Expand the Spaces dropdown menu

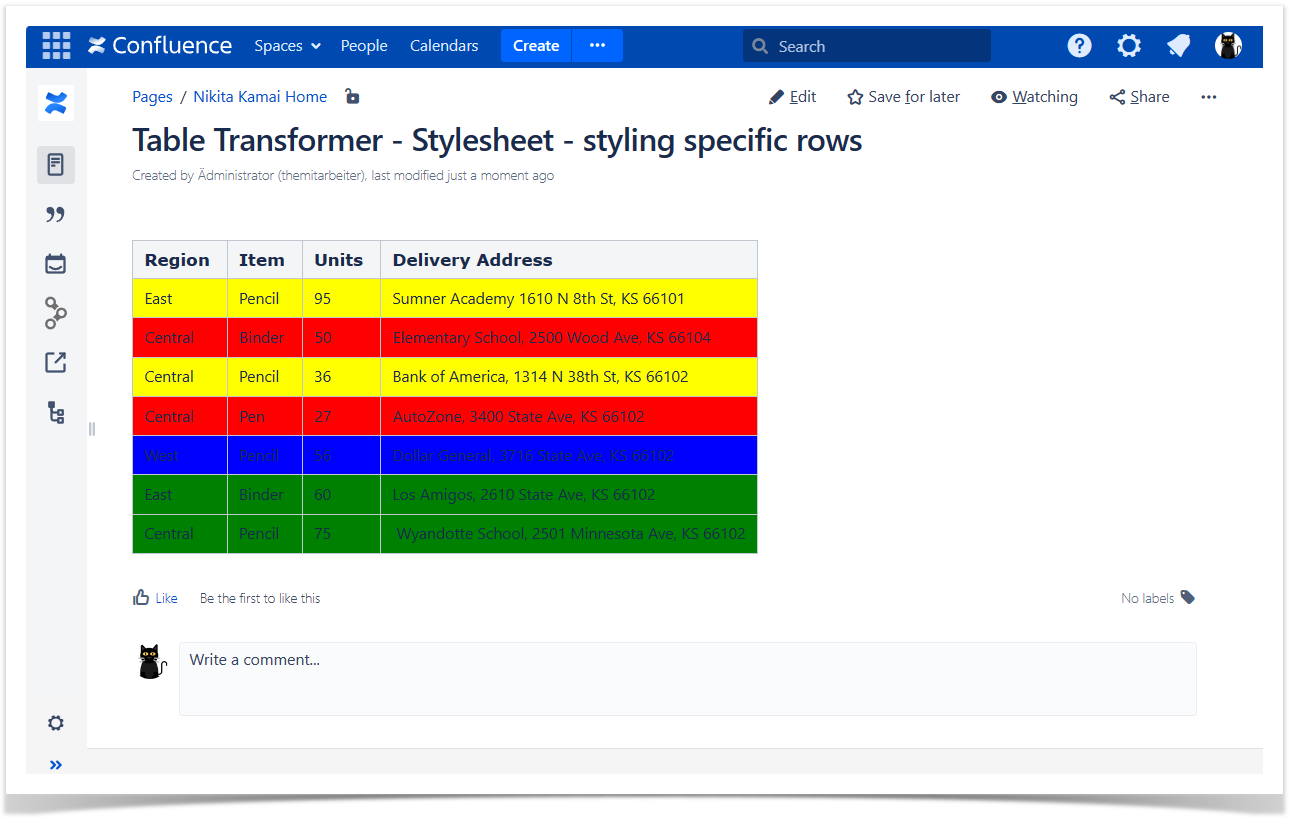[x=287, y=46]
